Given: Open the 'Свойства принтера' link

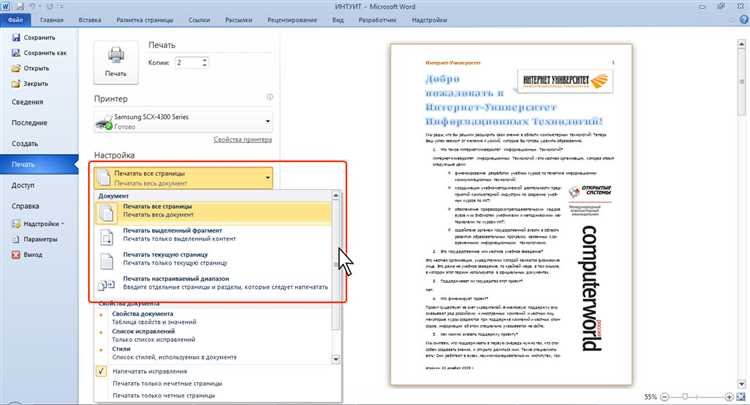Looking at the screenshot, I should (x=243, y=139).
